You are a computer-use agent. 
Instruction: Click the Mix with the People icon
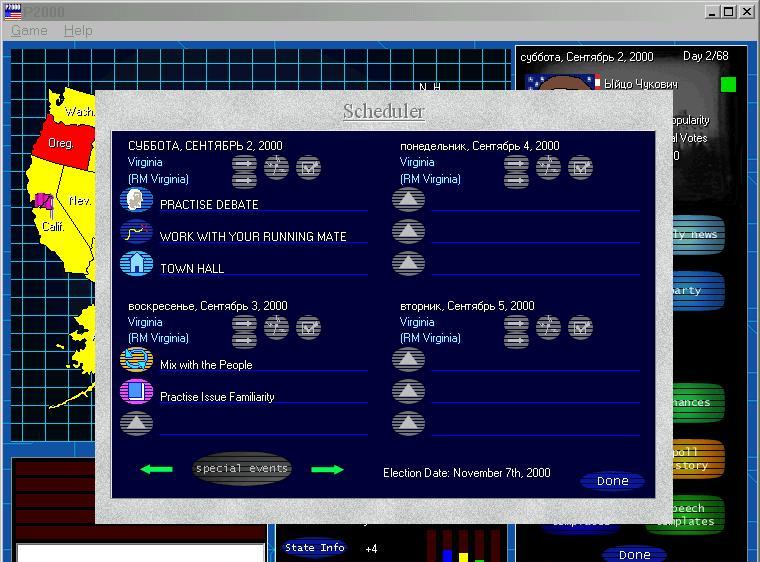coord(136,361)
